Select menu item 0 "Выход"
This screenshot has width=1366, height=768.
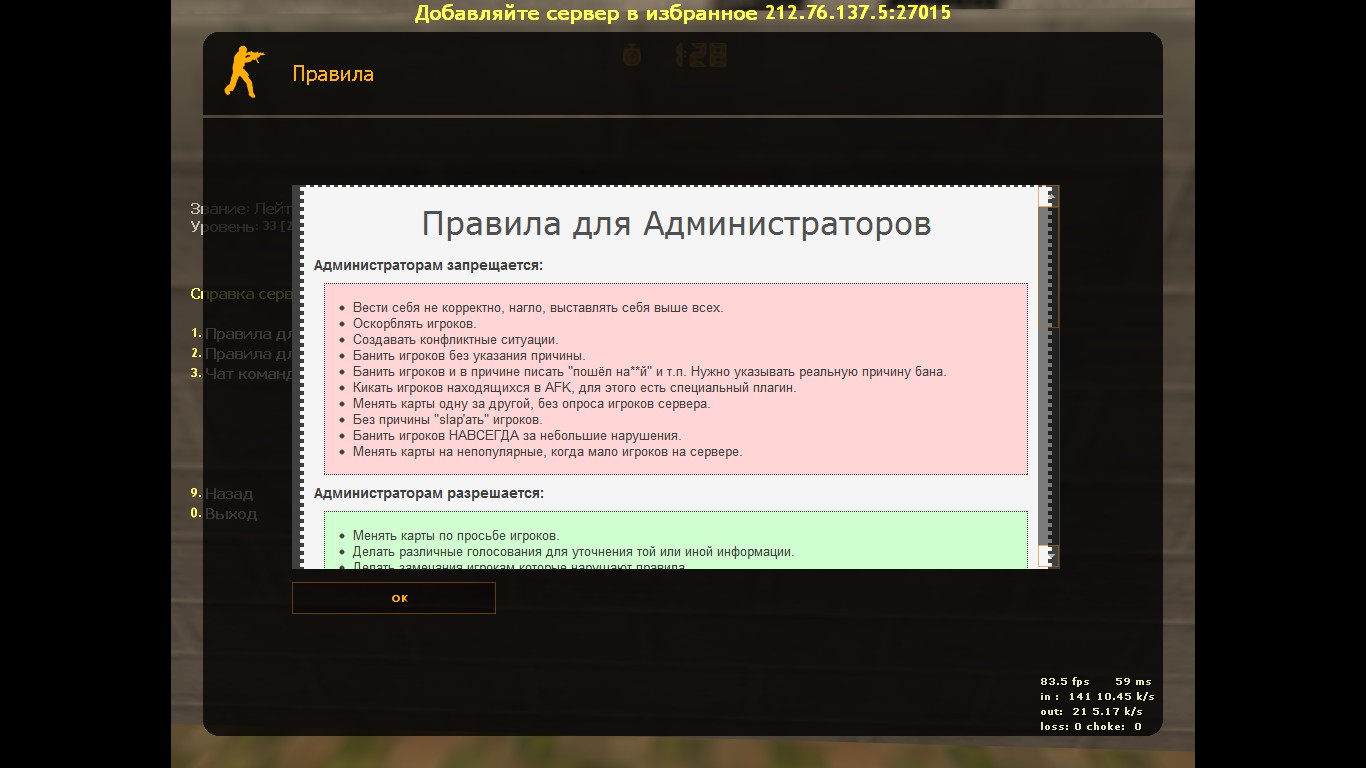tap(224, 514)
